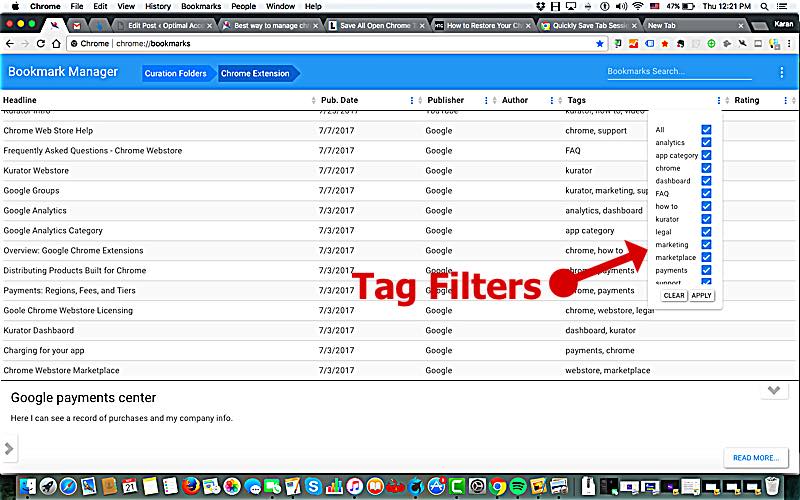Click the Evernote elephant extension icon

coord(680,44)
